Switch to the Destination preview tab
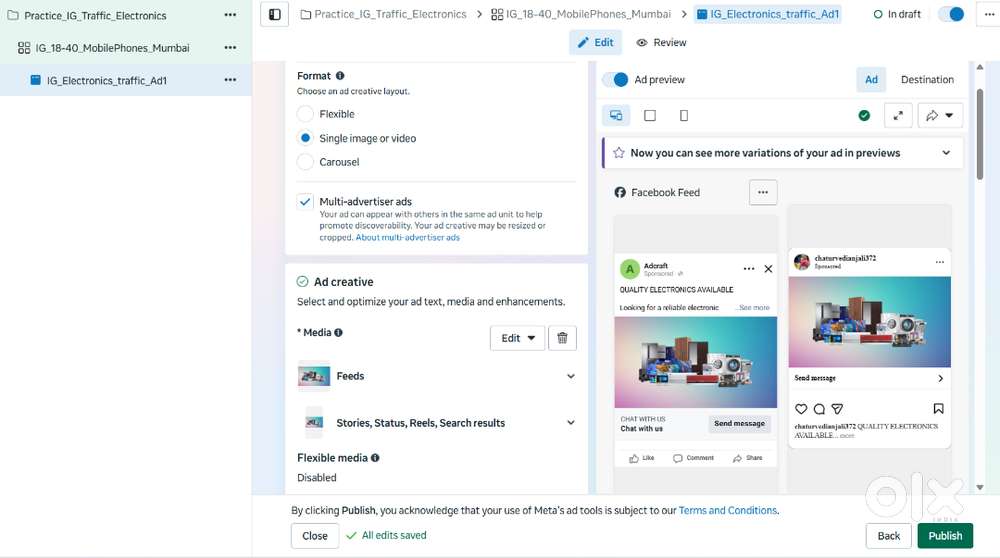Viewport: 1000px width, 558px height. pos(926,80)
